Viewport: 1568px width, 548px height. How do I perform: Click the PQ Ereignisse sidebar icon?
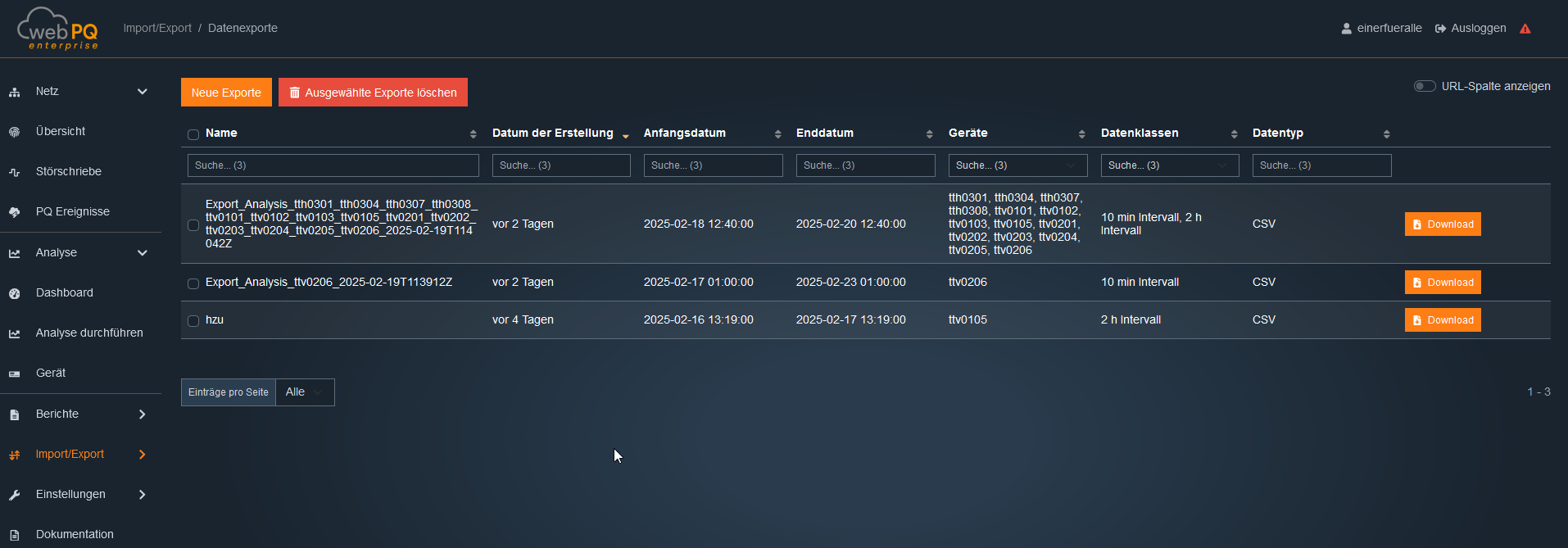(15, 212)
